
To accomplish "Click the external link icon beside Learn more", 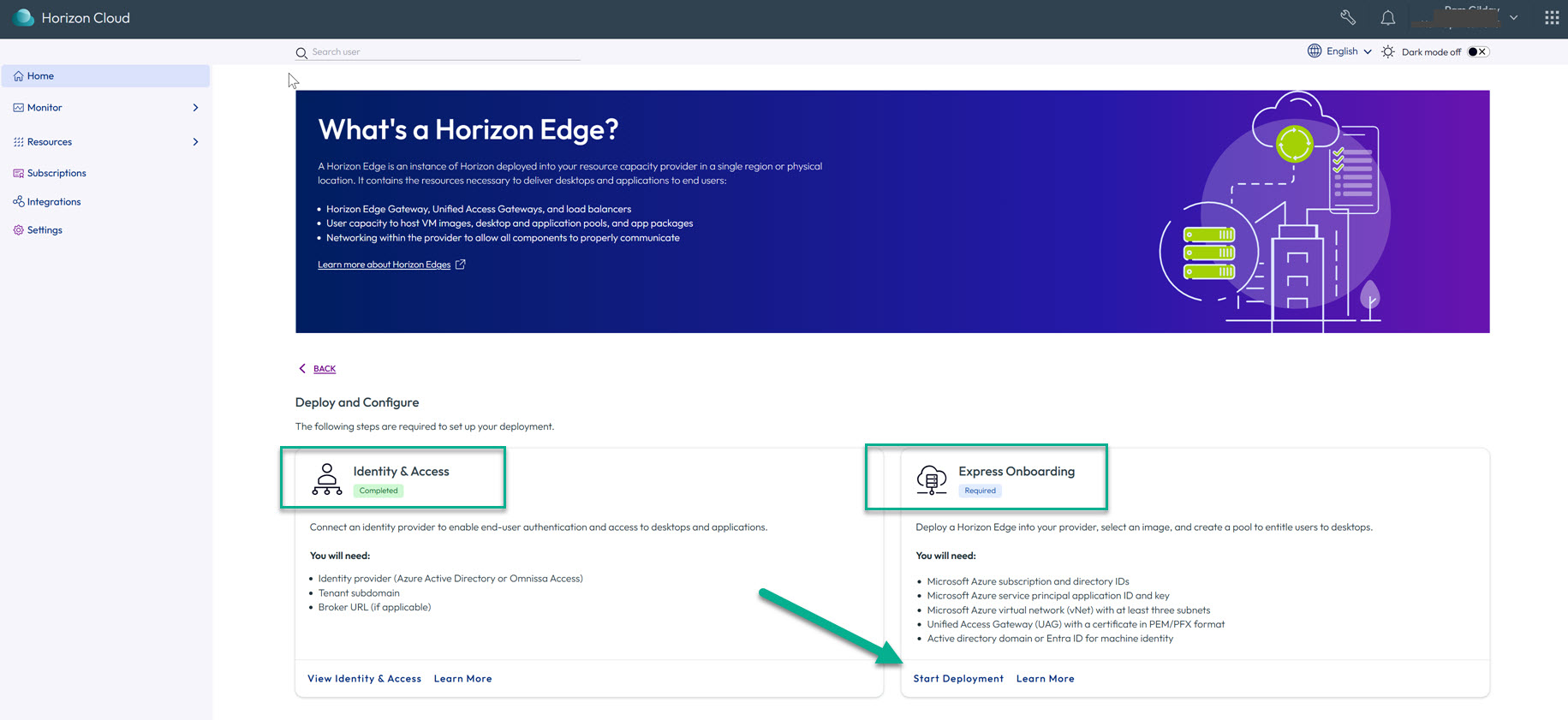I will pos(461,265).
